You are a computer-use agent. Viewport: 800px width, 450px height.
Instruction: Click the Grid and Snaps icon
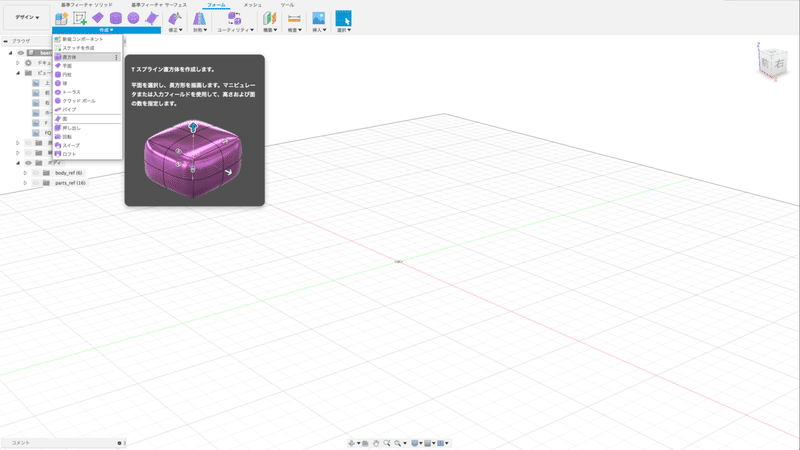(428, 443)
